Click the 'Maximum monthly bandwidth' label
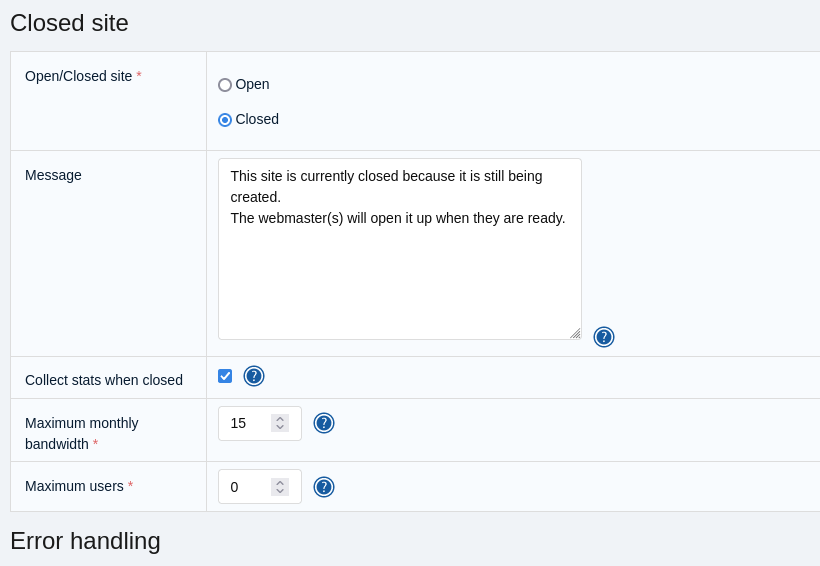The image size is (820, 566). pyautogui.click(x=82, y=423)
